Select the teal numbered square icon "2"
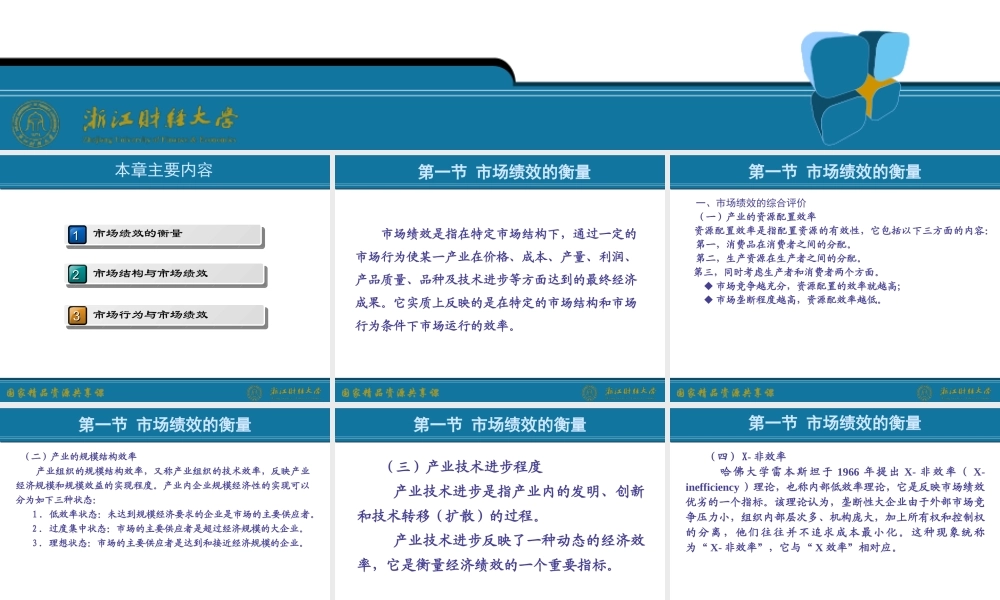Image resolution: width=1000 pixels, height=600 pixels. pos(77,274)
